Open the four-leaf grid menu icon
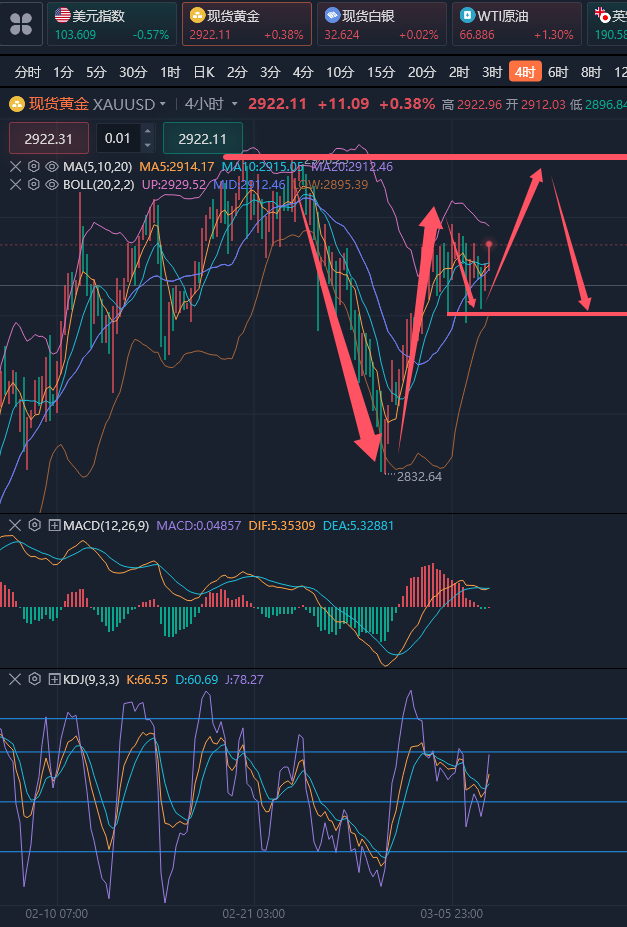This screenshot has width=627, height=927. 21,24
